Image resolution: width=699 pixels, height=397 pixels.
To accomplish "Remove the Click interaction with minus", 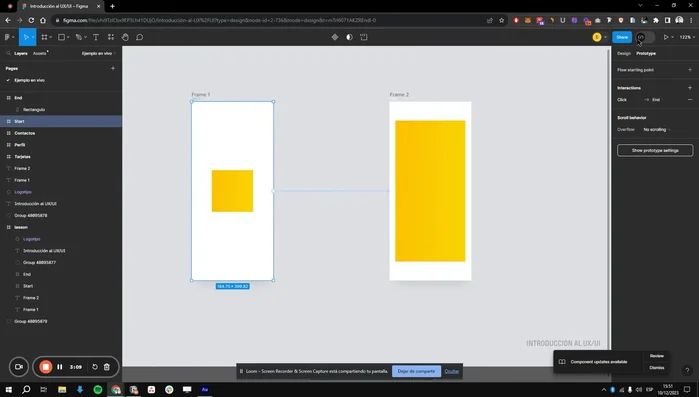I will [x=690, y=100].
